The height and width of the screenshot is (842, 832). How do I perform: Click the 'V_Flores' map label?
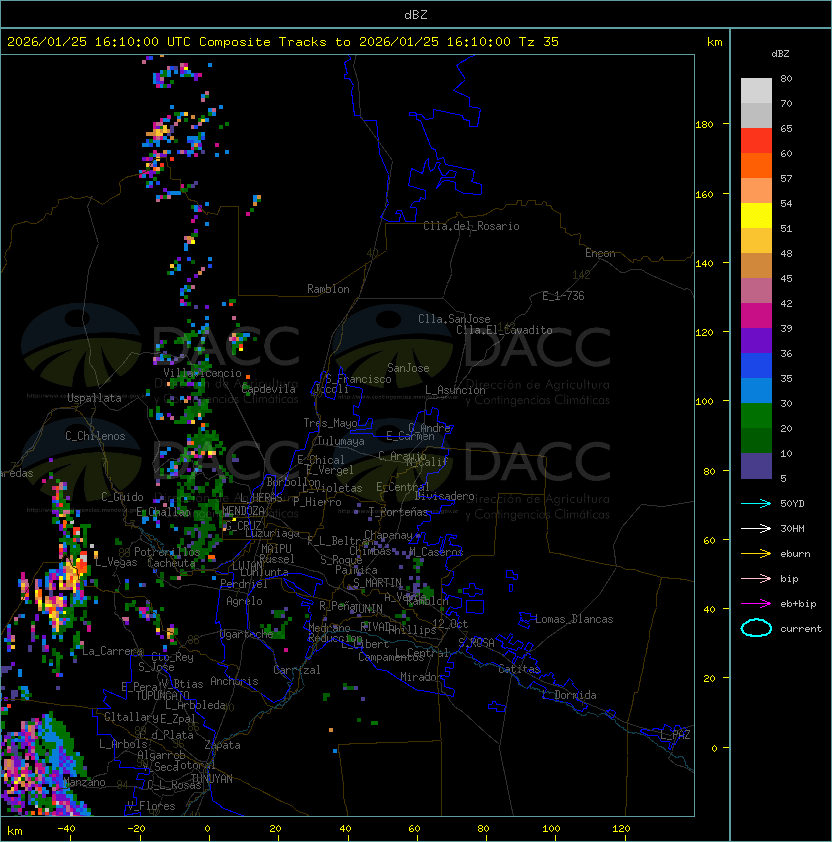151,806
